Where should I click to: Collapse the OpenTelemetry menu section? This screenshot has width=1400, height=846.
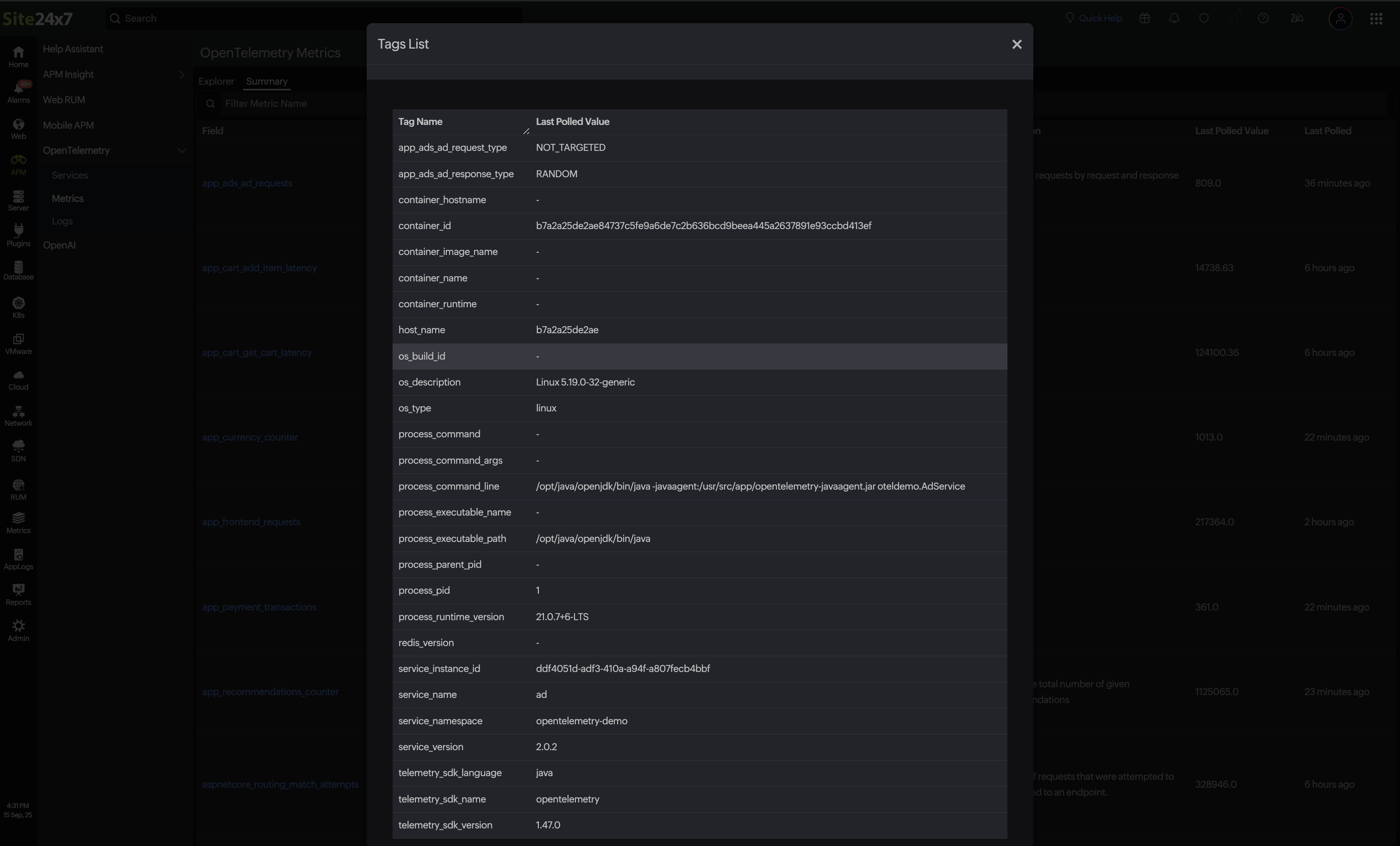tap(182, 150)
